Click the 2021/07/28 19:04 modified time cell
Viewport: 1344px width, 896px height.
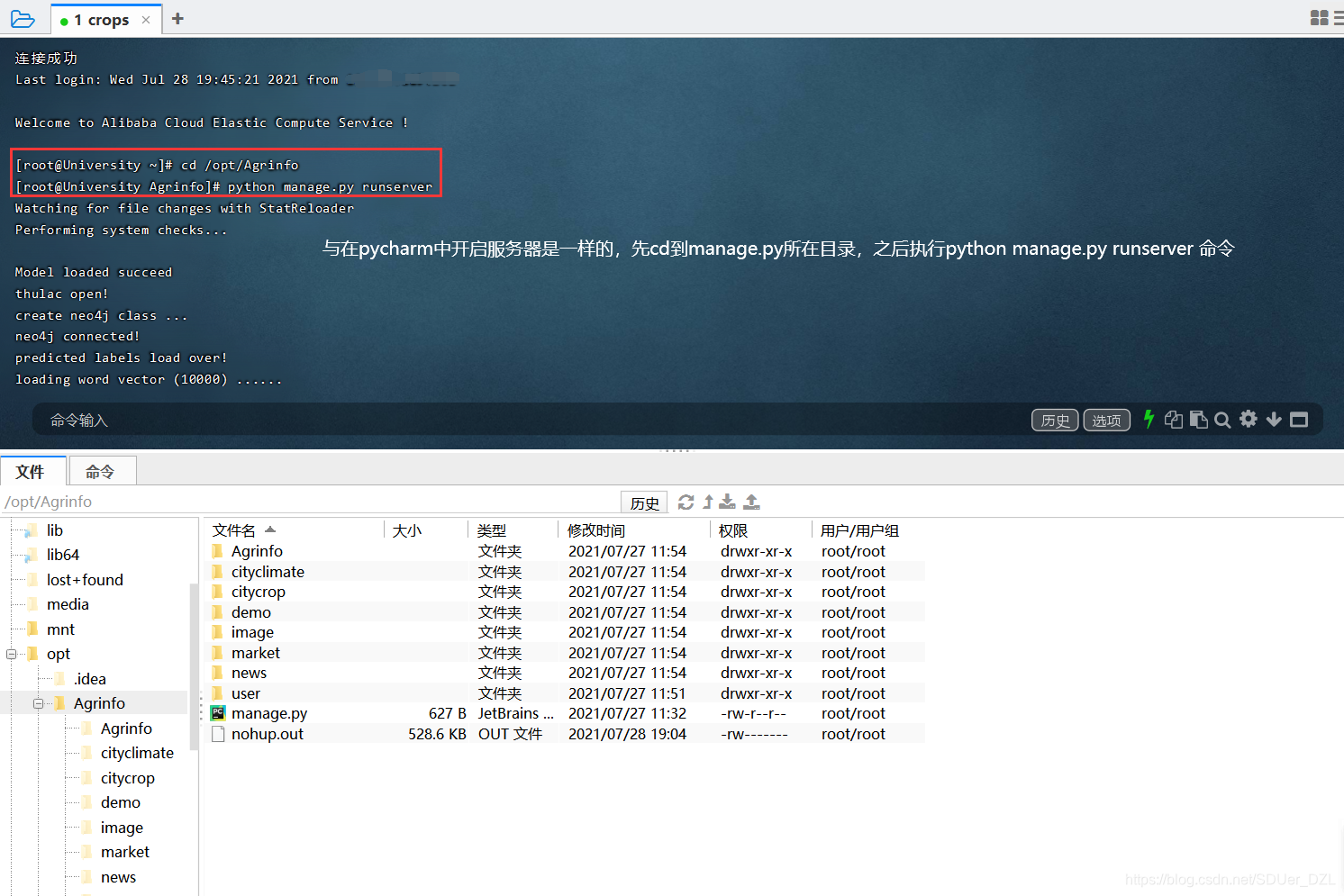627,734
